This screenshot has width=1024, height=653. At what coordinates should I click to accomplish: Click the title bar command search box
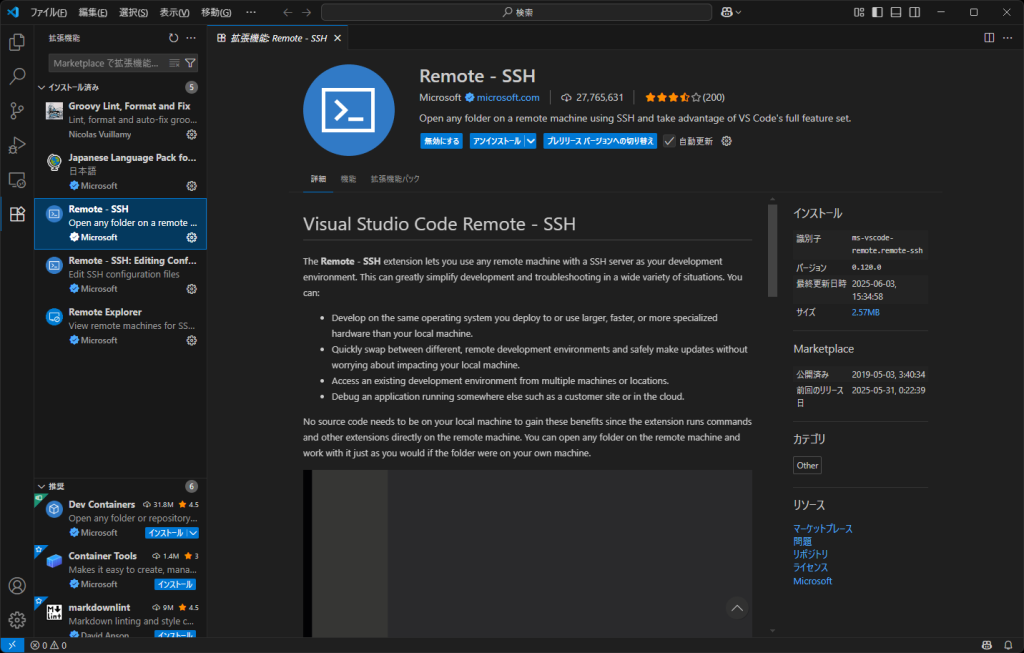(517, 12)
